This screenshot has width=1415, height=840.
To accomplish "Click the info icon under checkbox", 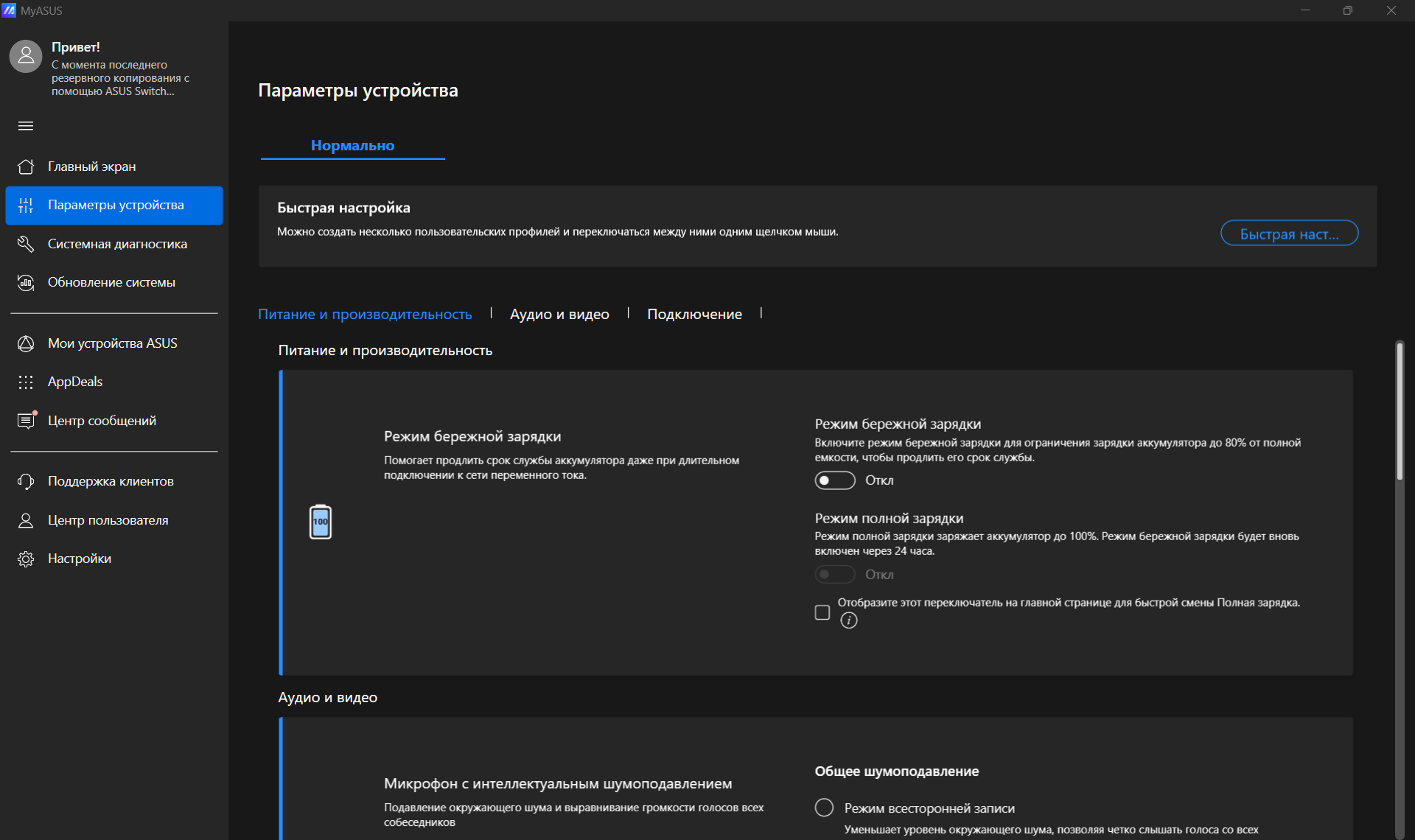I will [849, 620].
